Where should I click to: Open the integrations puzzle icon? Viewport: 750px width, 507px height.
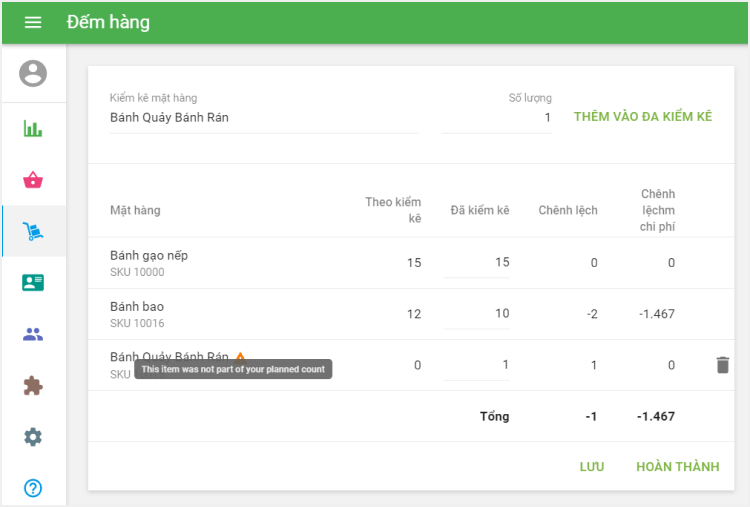click(x=33, y=385)
